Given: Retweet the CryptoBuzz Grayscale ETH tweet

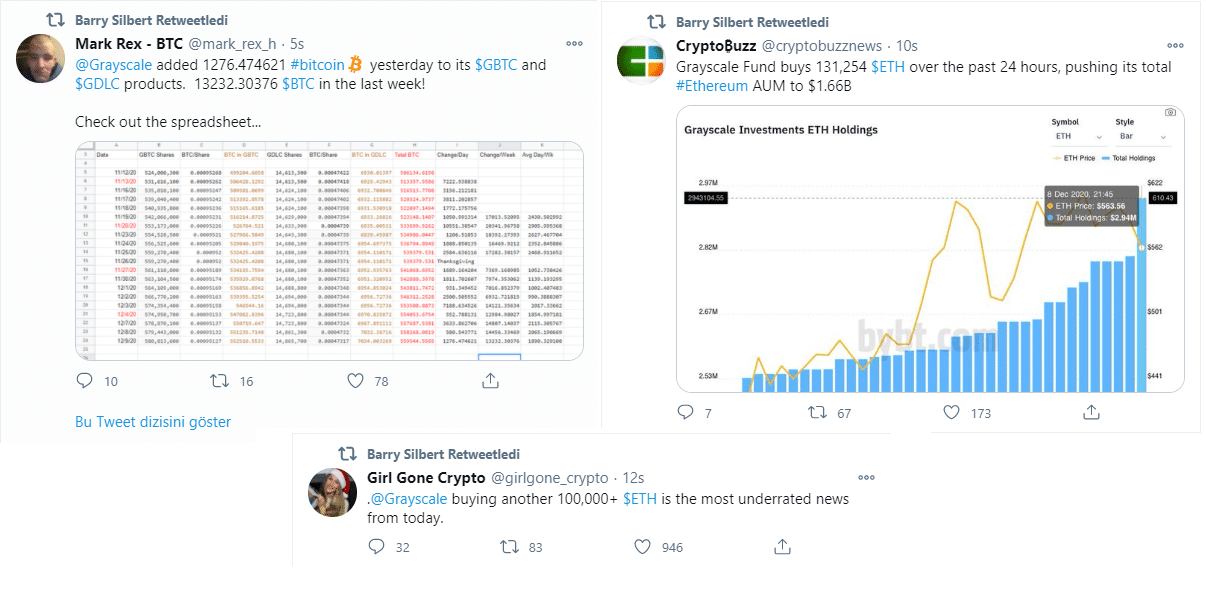Looking at the screenshot, I should (x=817, y=412).
